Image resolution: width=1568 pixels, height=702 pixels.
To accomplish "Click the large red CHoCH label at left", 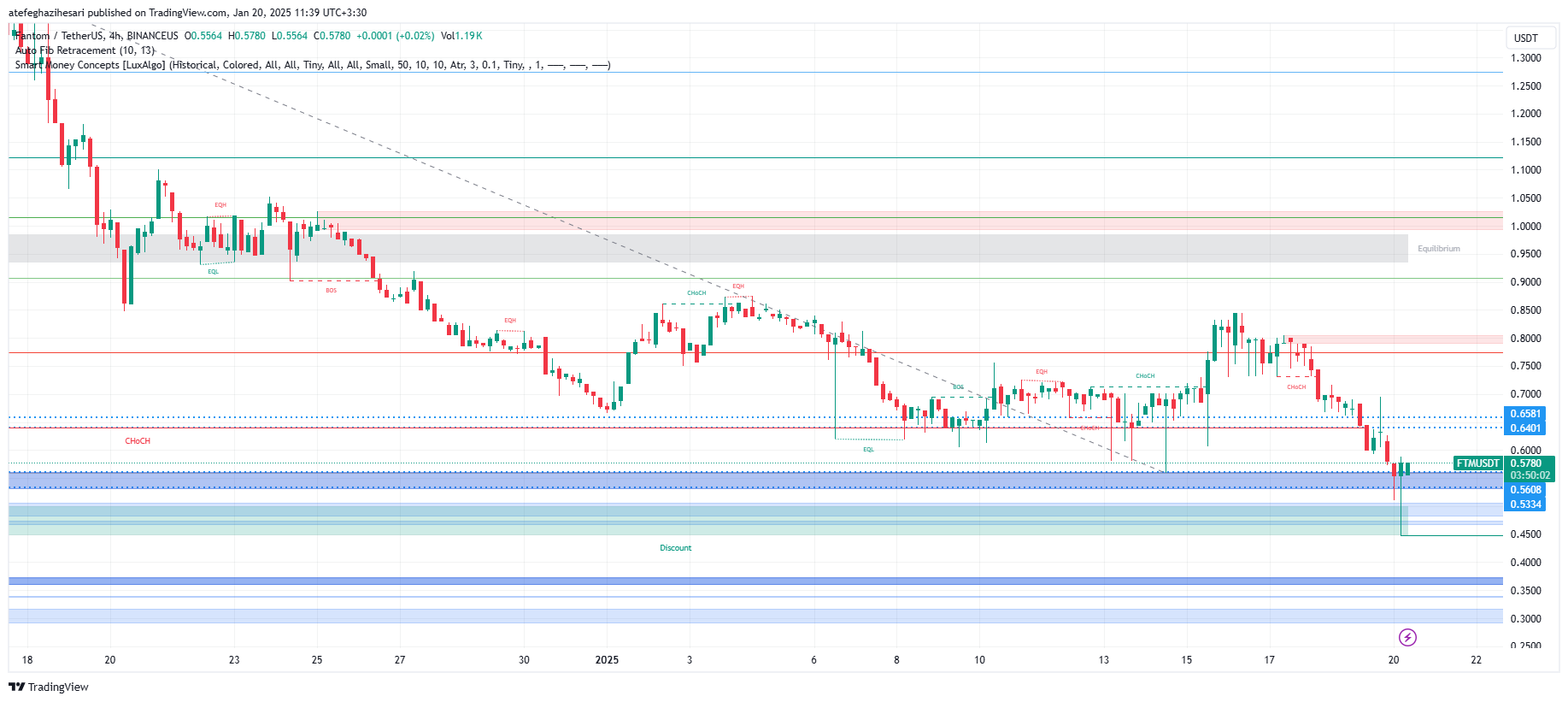I will pyautogui.click(x=138, y=441).
